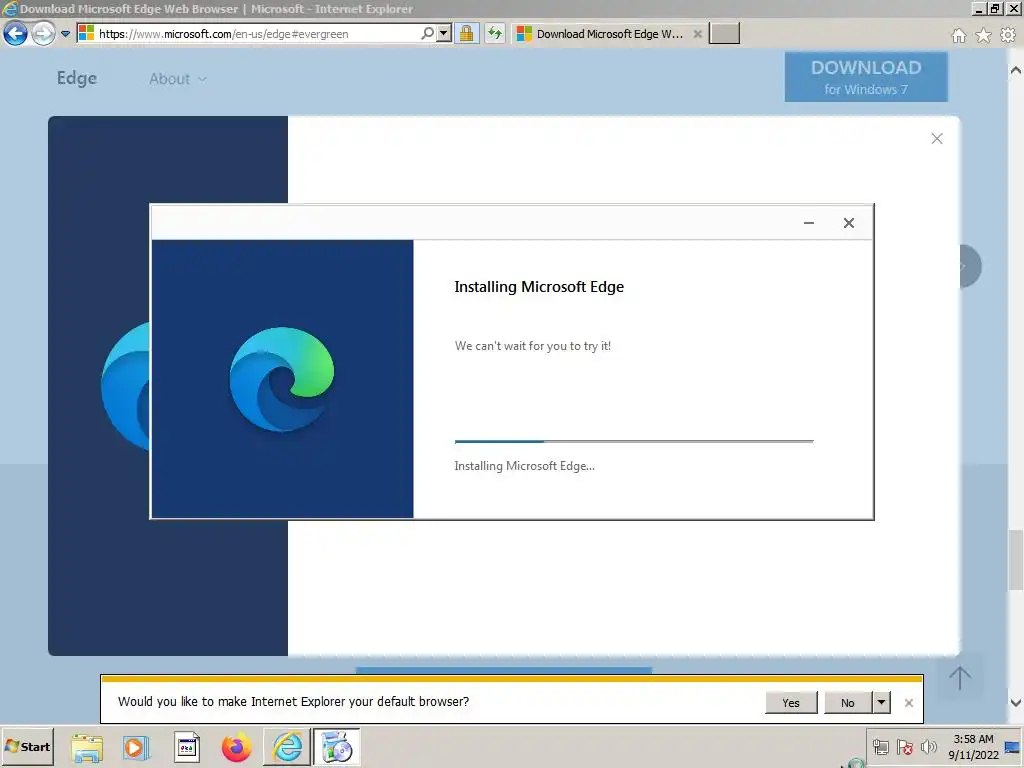
Task: Close the Edge installer dialog
Action: coord(848,223)
